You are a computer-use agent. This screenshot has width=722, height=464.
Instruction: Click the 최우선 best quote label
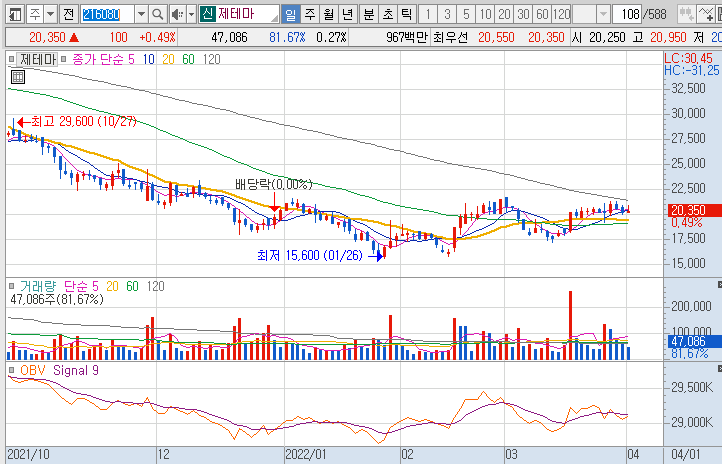(x=451, y=37)
